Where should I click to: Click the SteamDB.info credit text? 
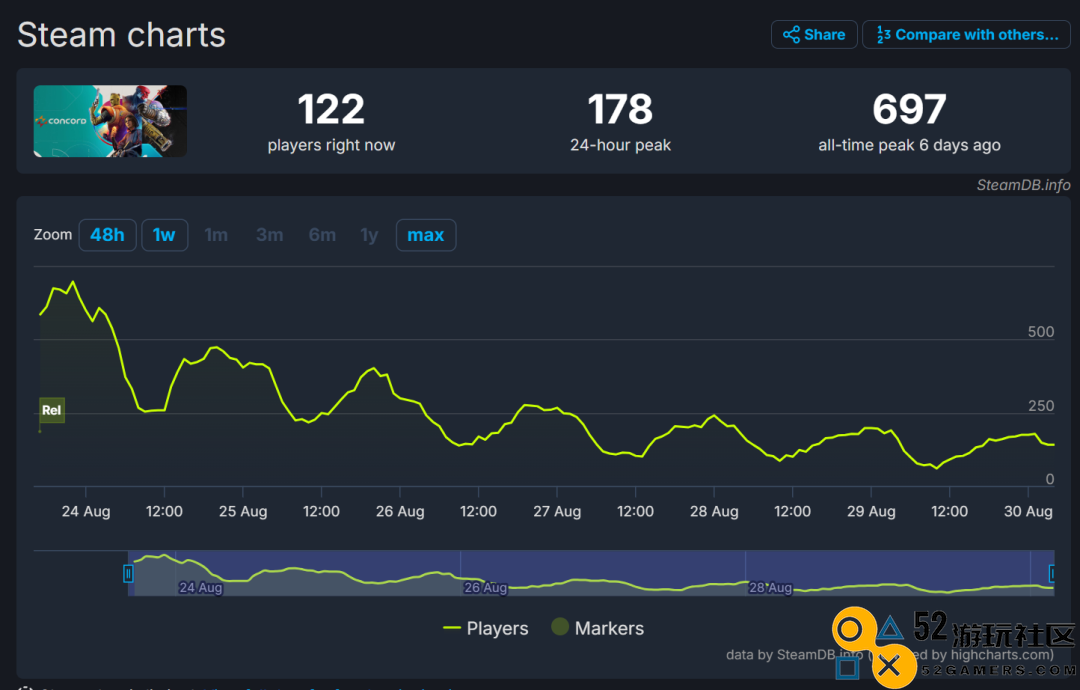(1023, 185)
